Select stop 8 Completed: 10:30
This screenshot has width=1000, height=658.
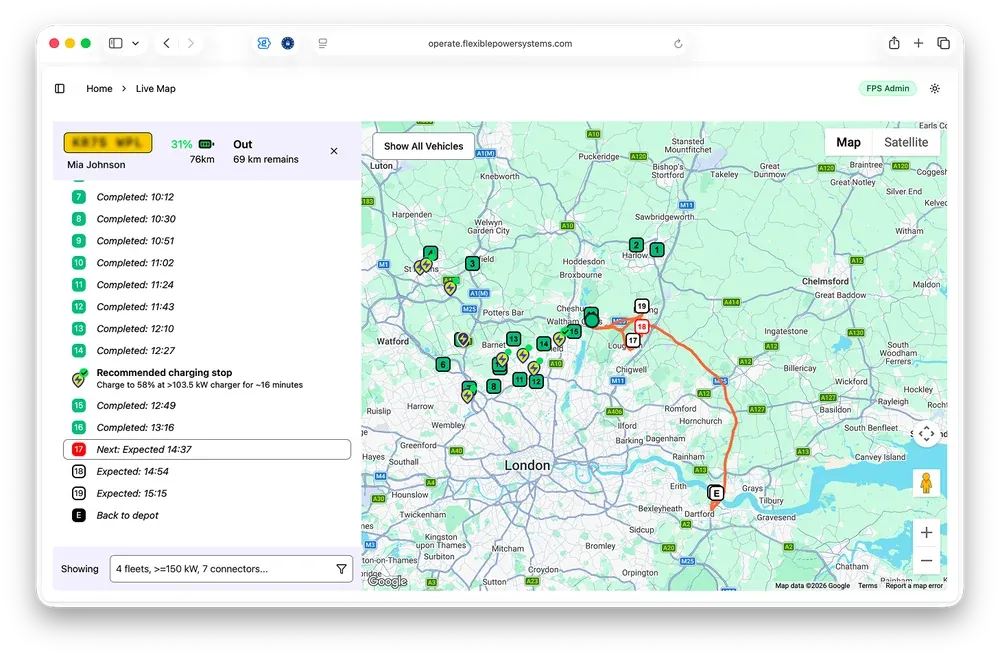coord(207,219)
